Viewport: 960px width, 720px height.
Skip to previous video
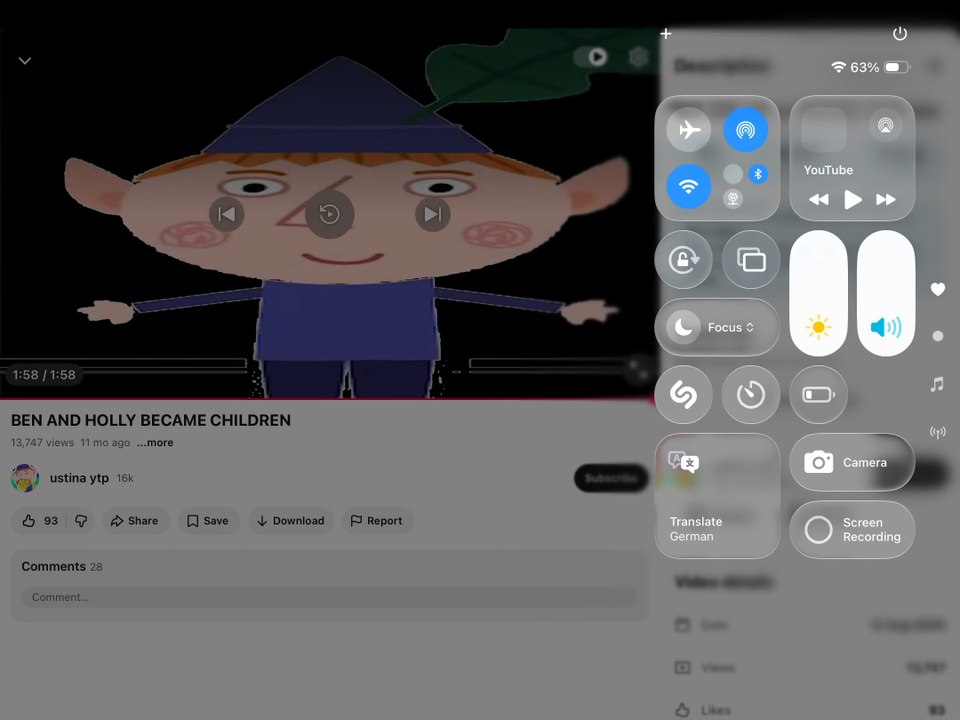(227, 214)
